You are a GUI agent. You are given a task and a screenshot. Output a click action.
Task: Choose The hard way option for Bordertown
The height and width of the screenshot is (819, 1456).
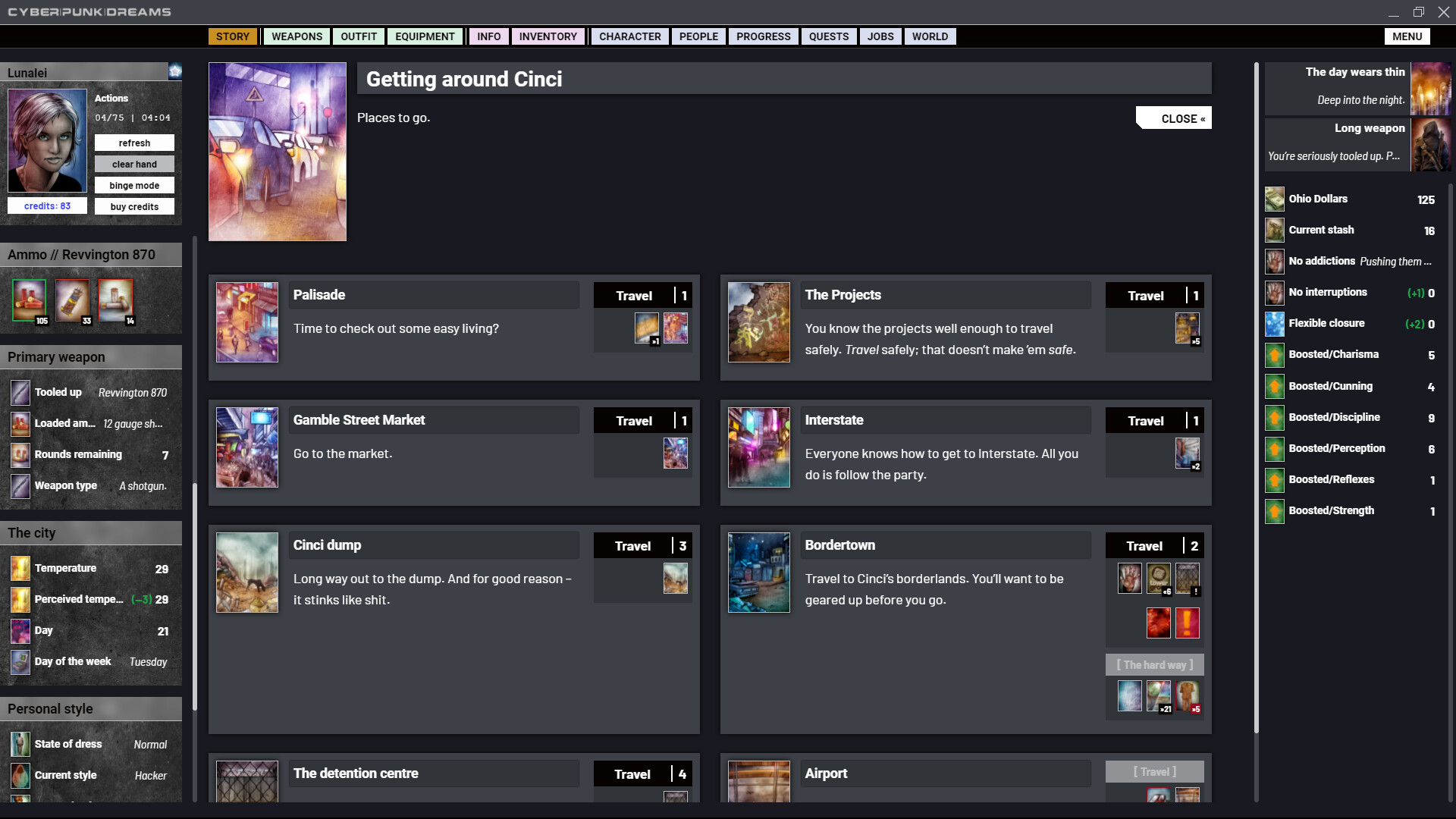1154,664
